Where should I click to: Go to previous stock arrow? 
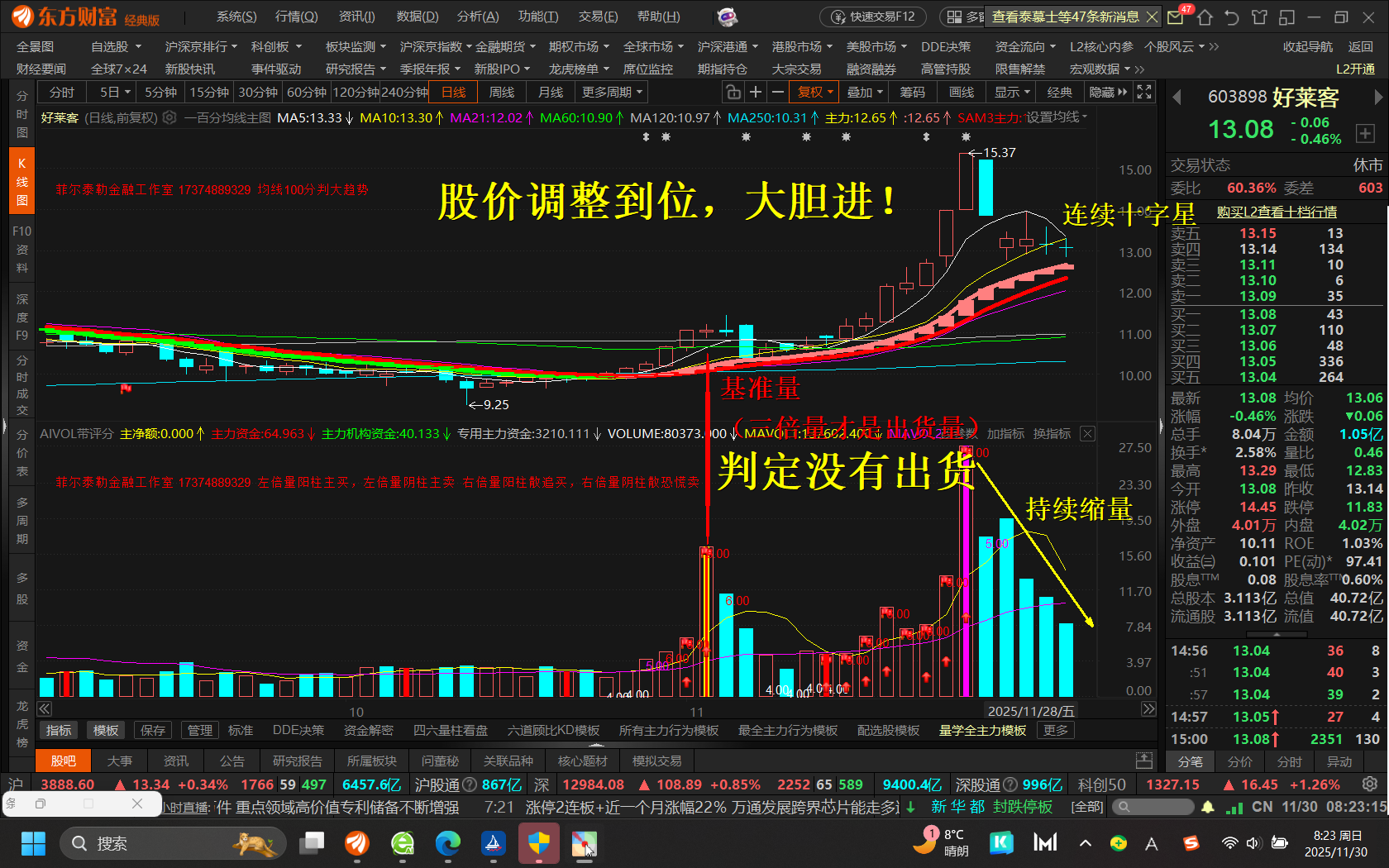(1177, 98)
